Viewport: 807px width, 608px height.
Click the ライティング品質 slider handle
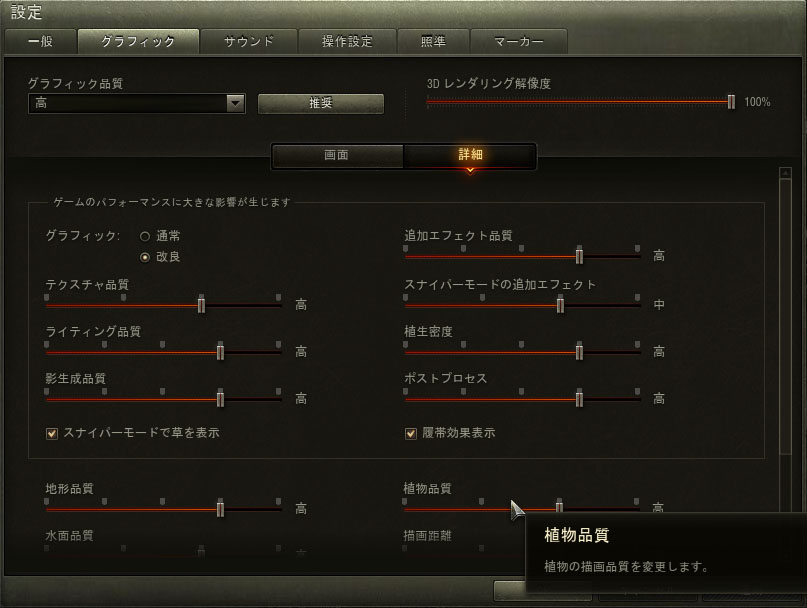coord(220,352)
